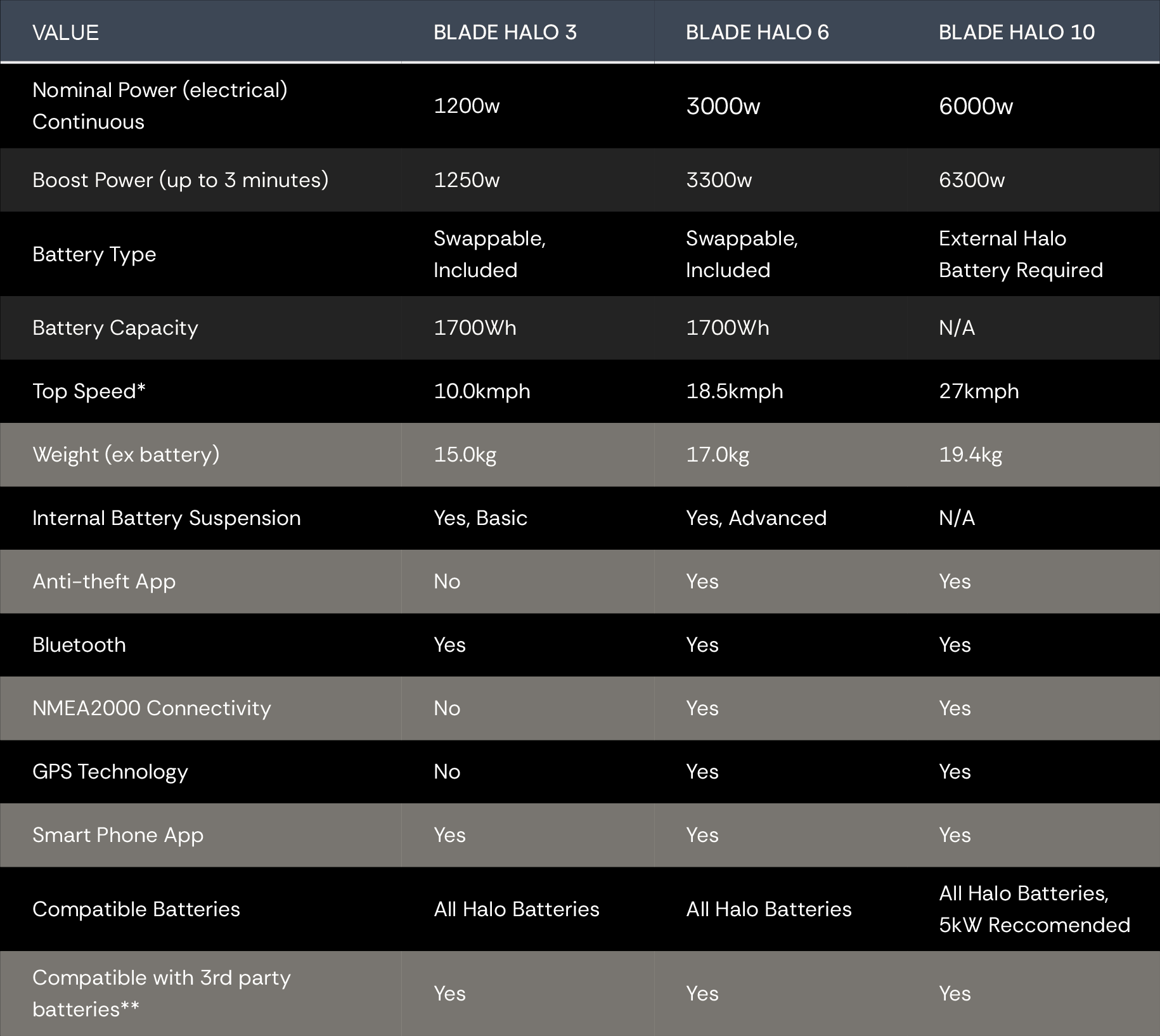Click Swappable, Included under Blade Halo 6

click(x=742, y=254)
